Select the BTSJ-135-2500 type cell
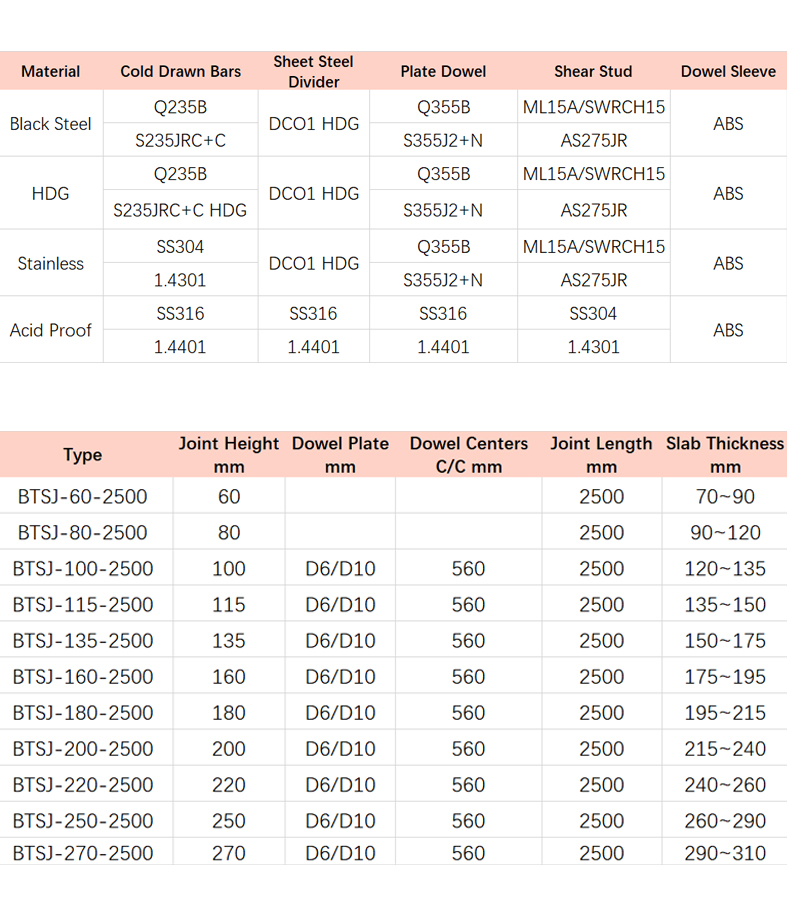 83,641
